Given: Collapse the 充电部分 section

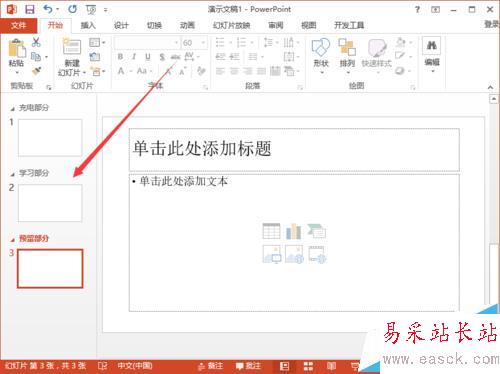Looking at the screenshot, I should coord(13,109).
